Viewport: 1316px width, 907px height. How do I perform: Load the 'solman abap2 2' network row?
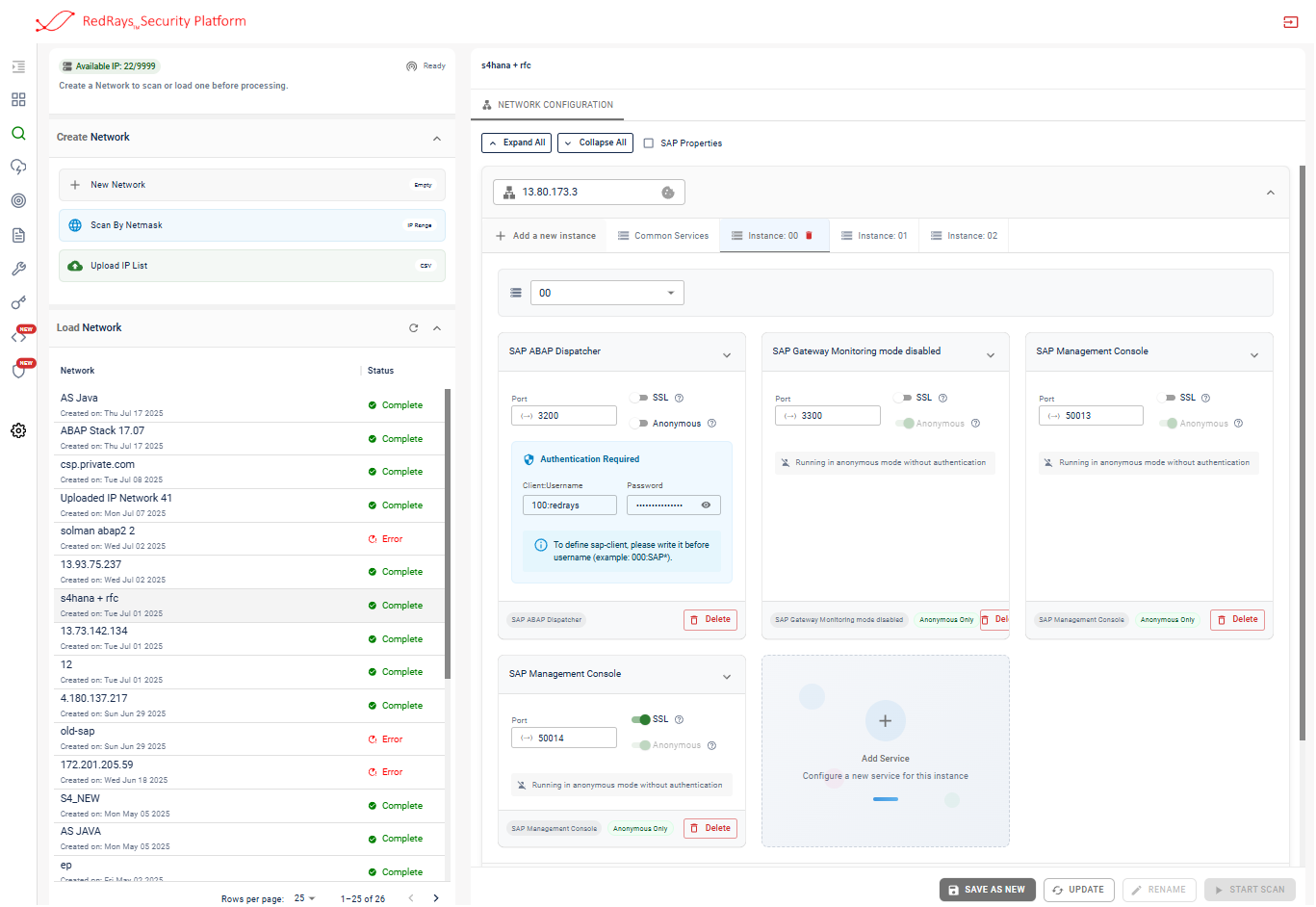point(249,539)
